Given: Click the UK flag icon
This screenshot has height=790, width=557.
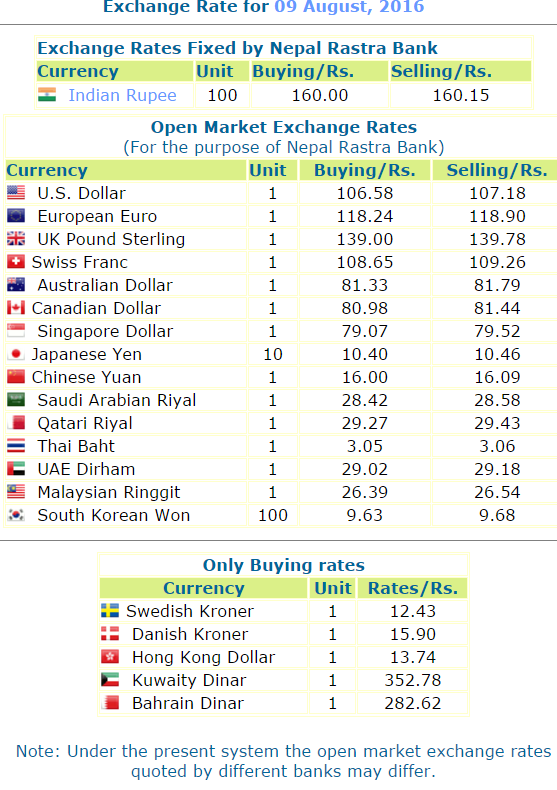Looking at the screenshot, I should [16, 238].
